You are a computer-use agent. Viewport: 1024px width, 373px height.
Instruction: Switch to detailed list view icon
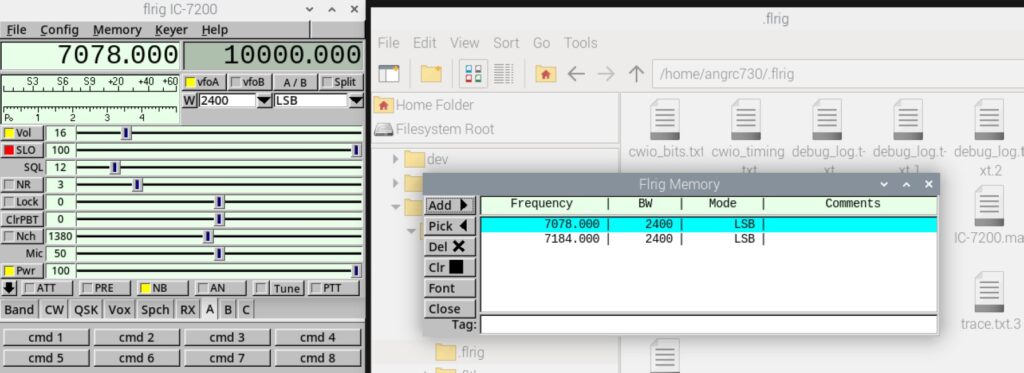tap(504, 74)
